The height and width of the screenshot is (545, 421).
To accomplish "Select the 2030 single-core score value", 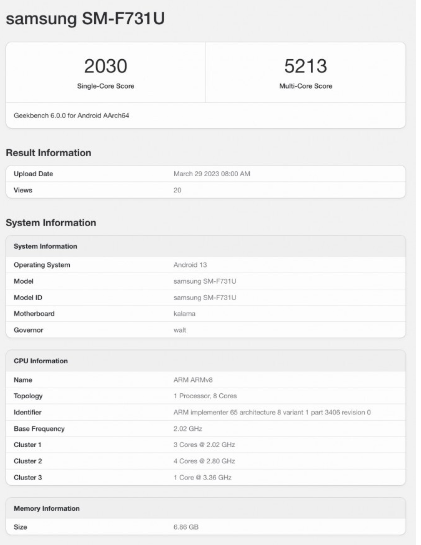I will [x=106, y=66].
